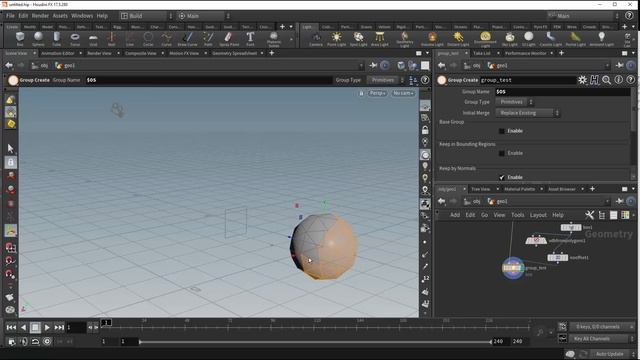The image size is (640, 360).
Task: Add a Sky Light from the shelf
Action: pyautogui.click(x=509, y=39)
